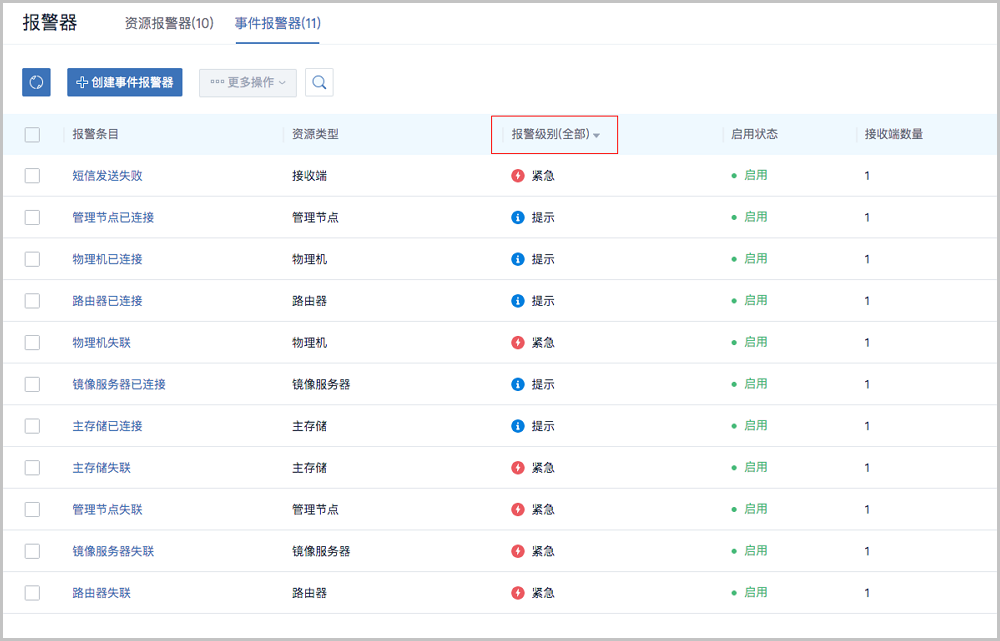Click the 创建事件报警器 button

pos(124,82)
